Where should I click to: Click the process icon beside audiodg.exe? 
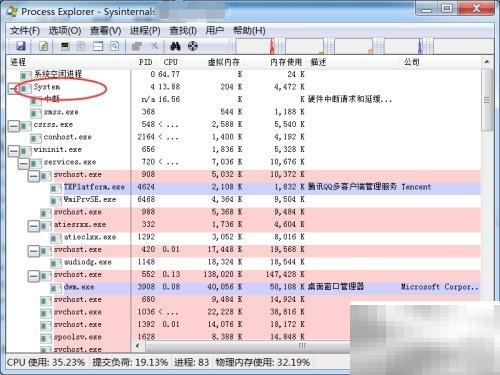click(x=56, y=263)
